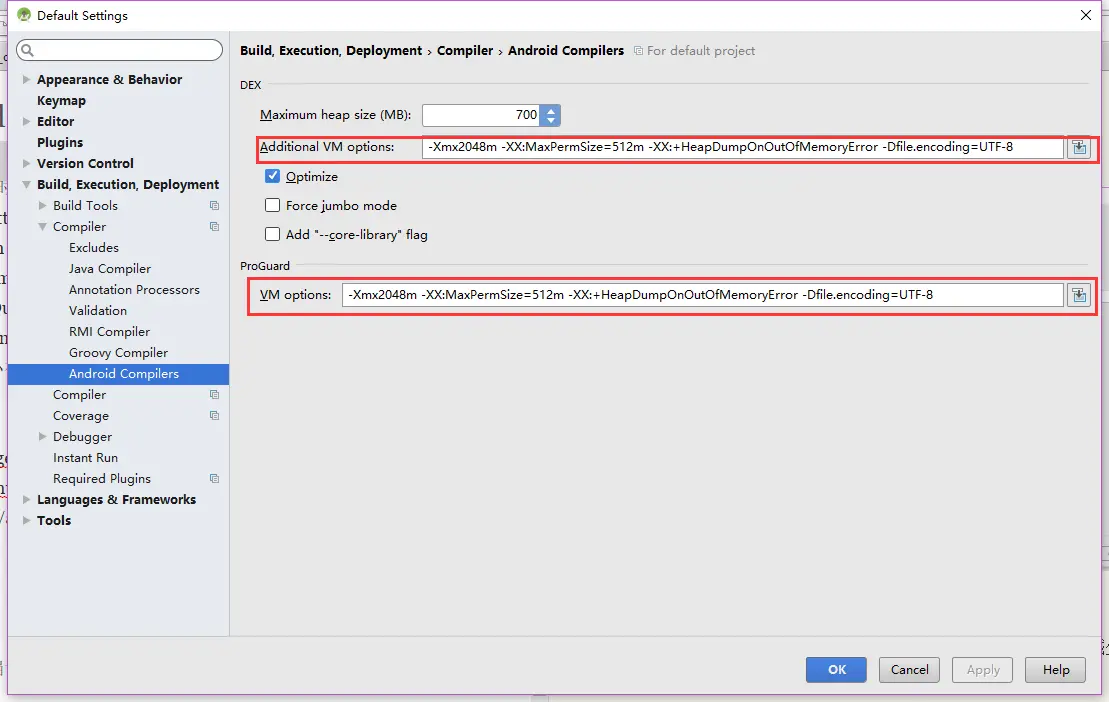
Task: Expand the Debugger subnode
Action: [42, 437]
